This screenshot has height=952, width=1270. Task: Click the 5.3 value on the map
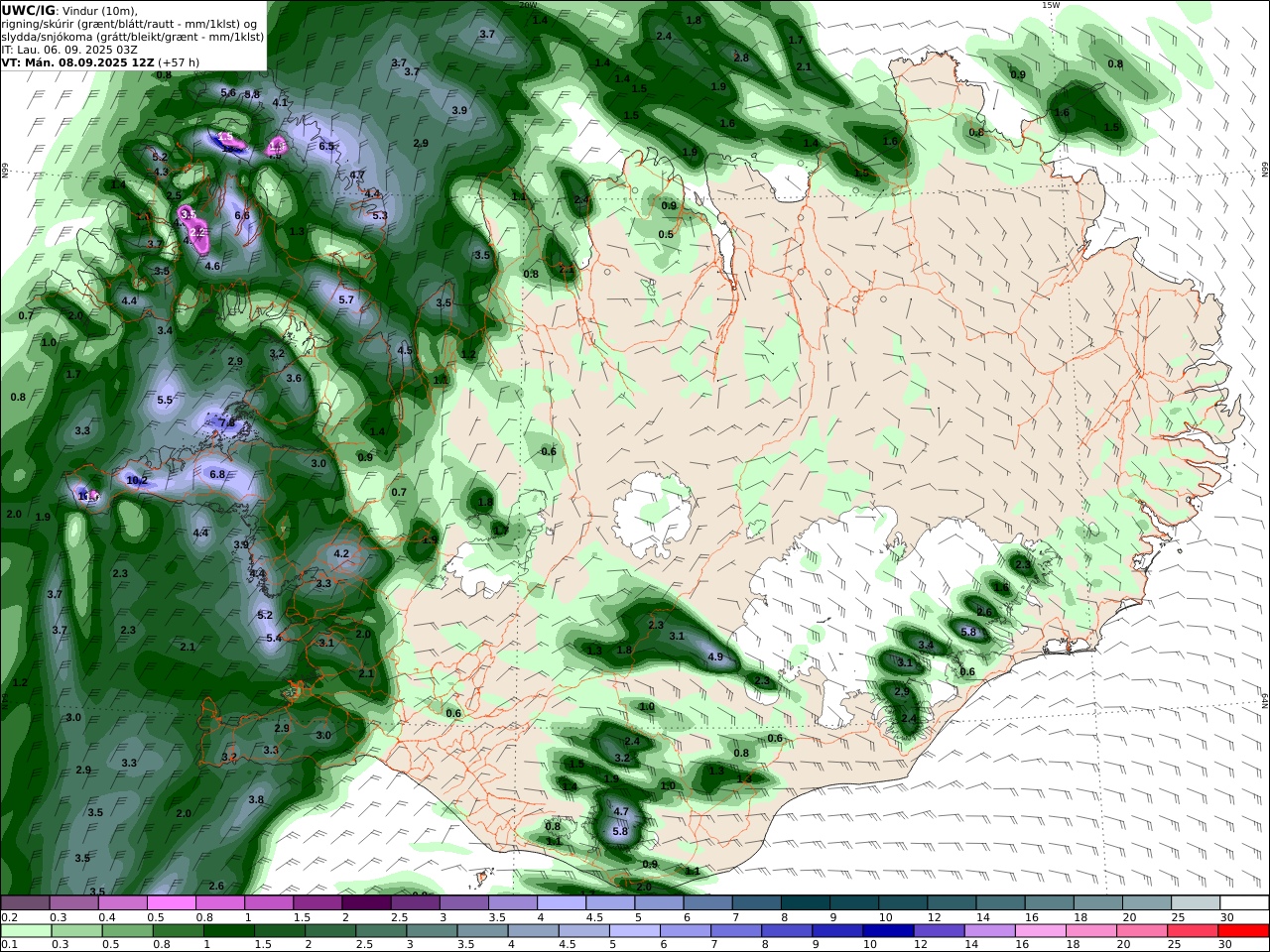tap(379, 215)
